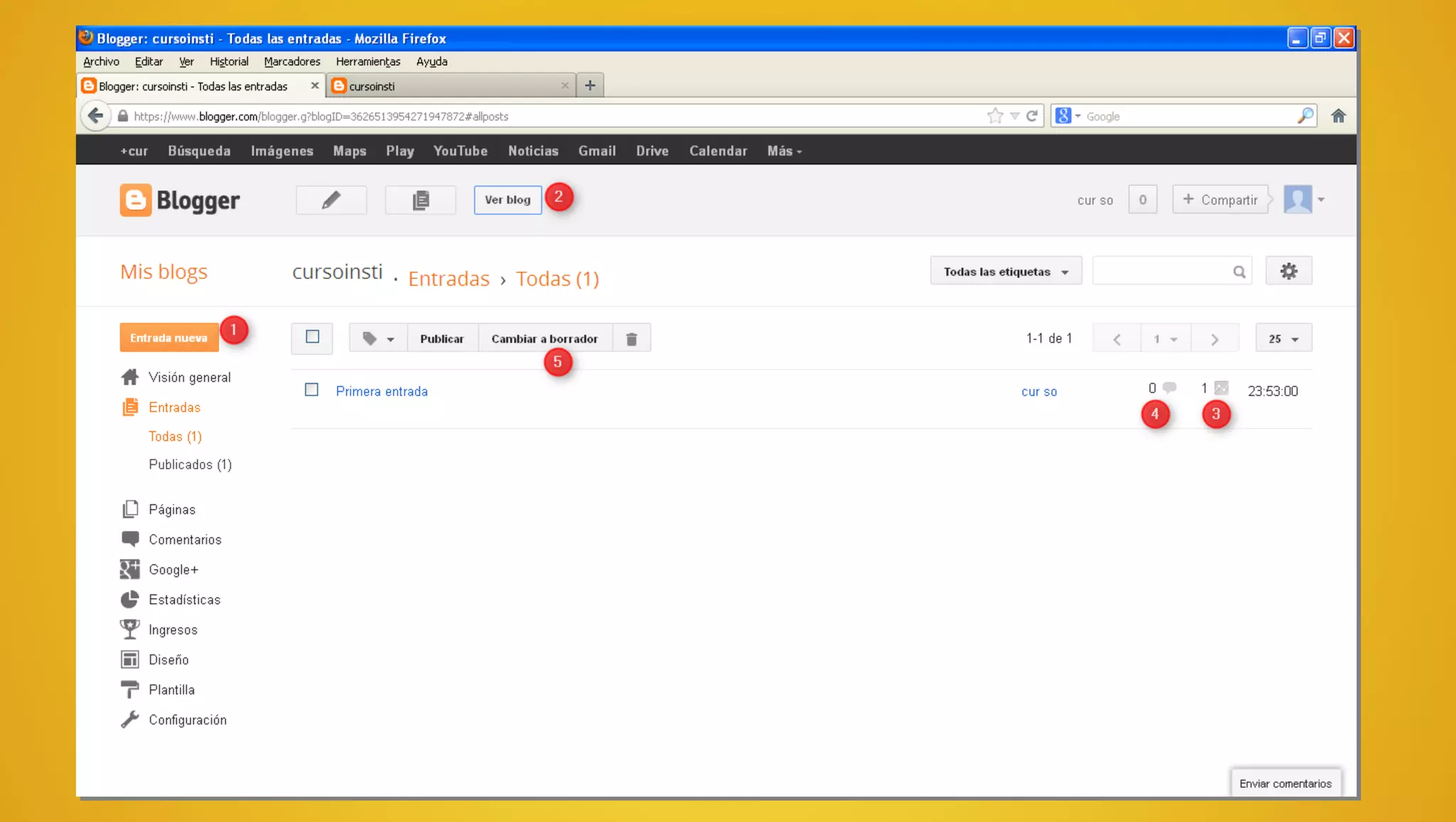
Task: Expand the labels tag dropdown
Action: [x=378, y=338]
